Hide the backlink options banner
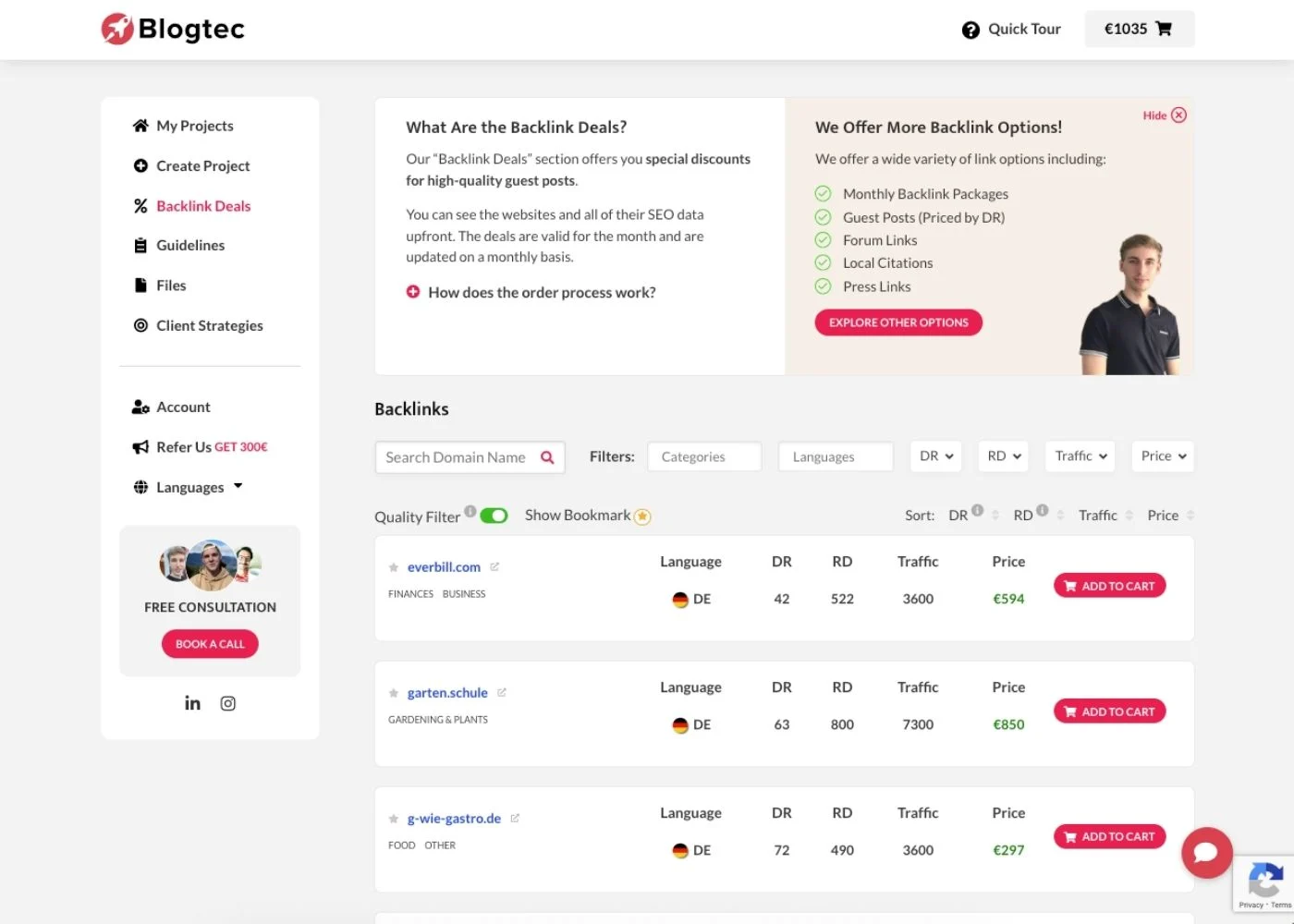 point(1165,115)
